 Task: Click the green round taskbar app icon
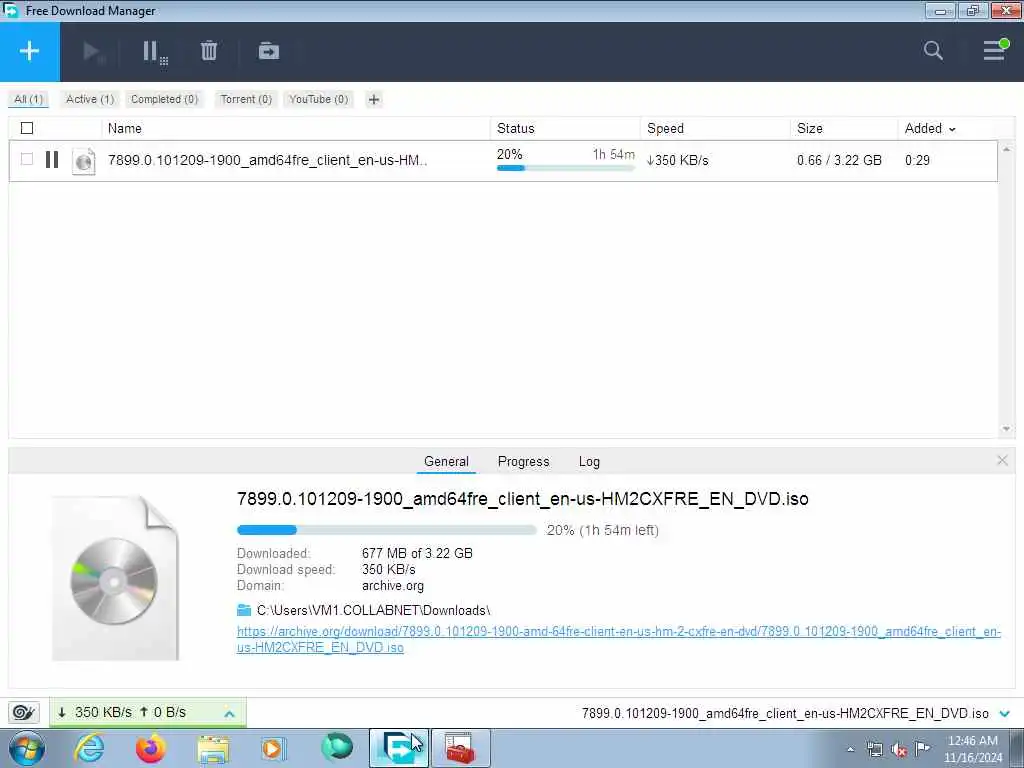coord(337,747)
